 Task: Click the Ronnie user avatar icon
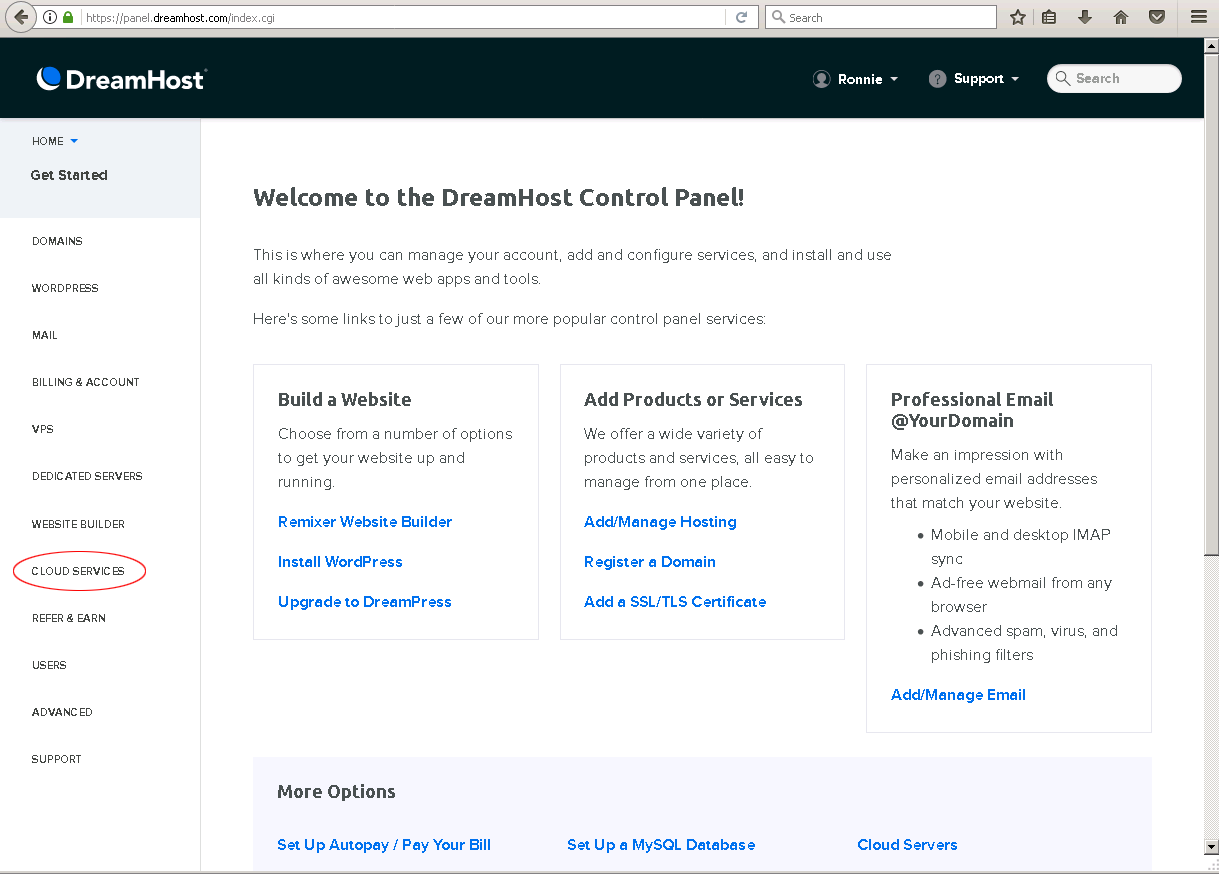(822, 79)
